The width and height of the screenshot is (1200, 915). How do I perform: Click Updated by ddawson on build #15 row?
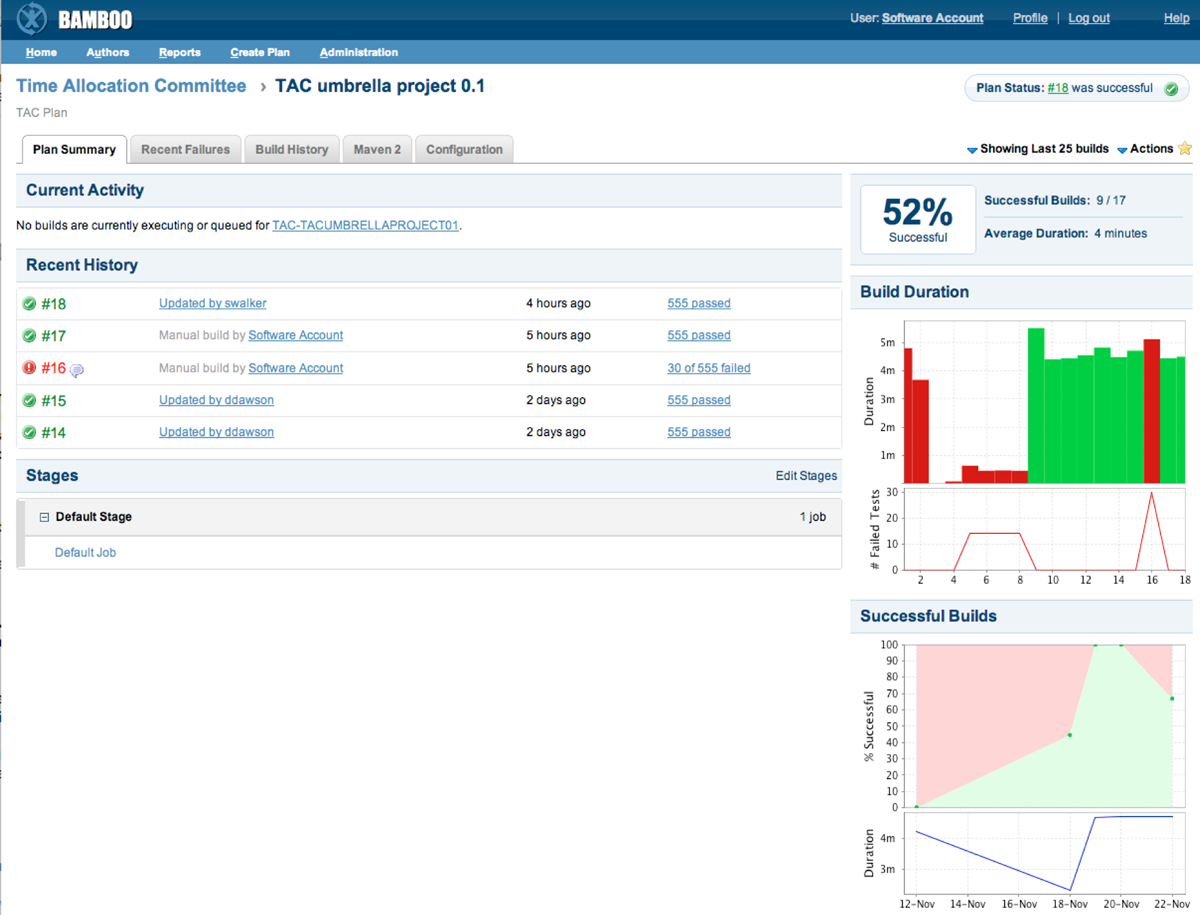pos(216,400)
